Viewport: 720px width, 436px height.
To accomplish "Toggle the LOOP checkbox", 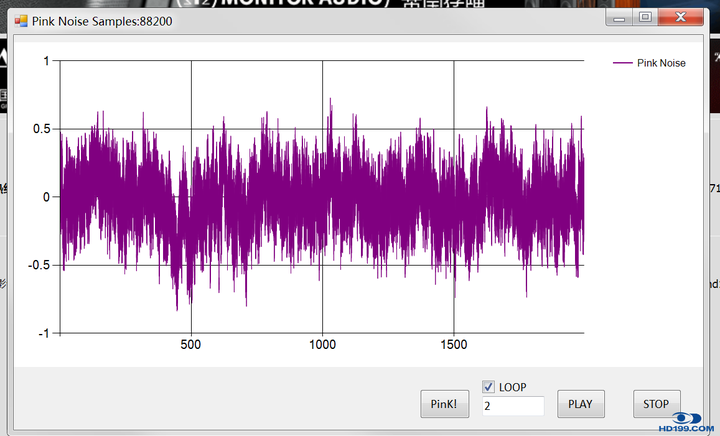I will pyautogui.click(x=489, y=387).
